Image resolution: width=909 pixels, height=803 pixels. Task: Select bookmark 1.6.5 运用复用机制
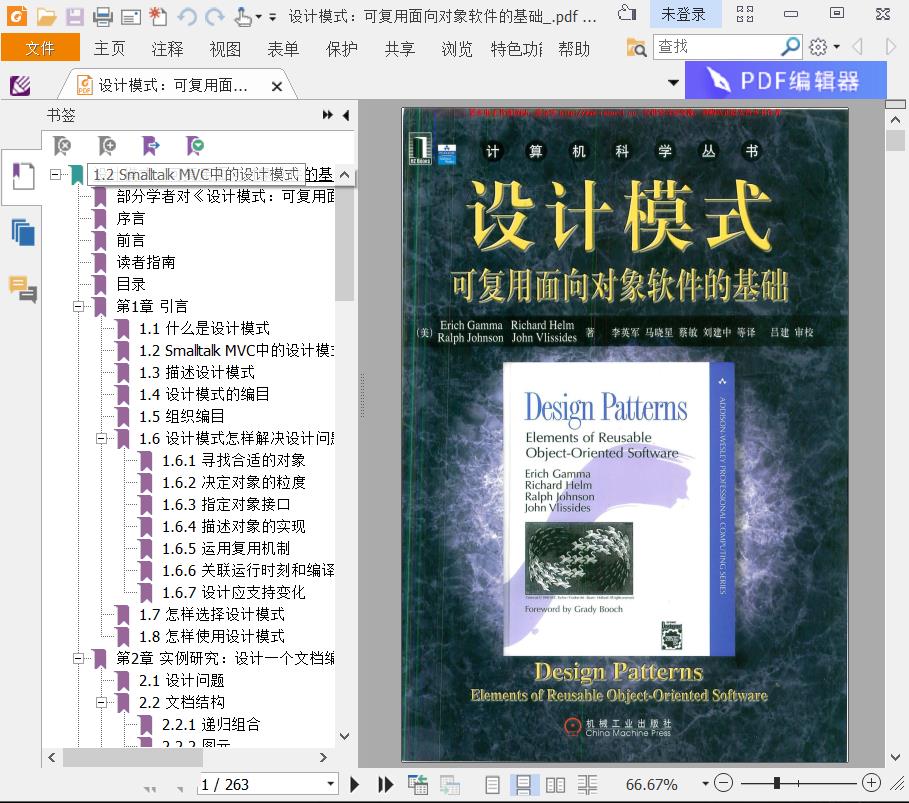[x=226, y=548]
